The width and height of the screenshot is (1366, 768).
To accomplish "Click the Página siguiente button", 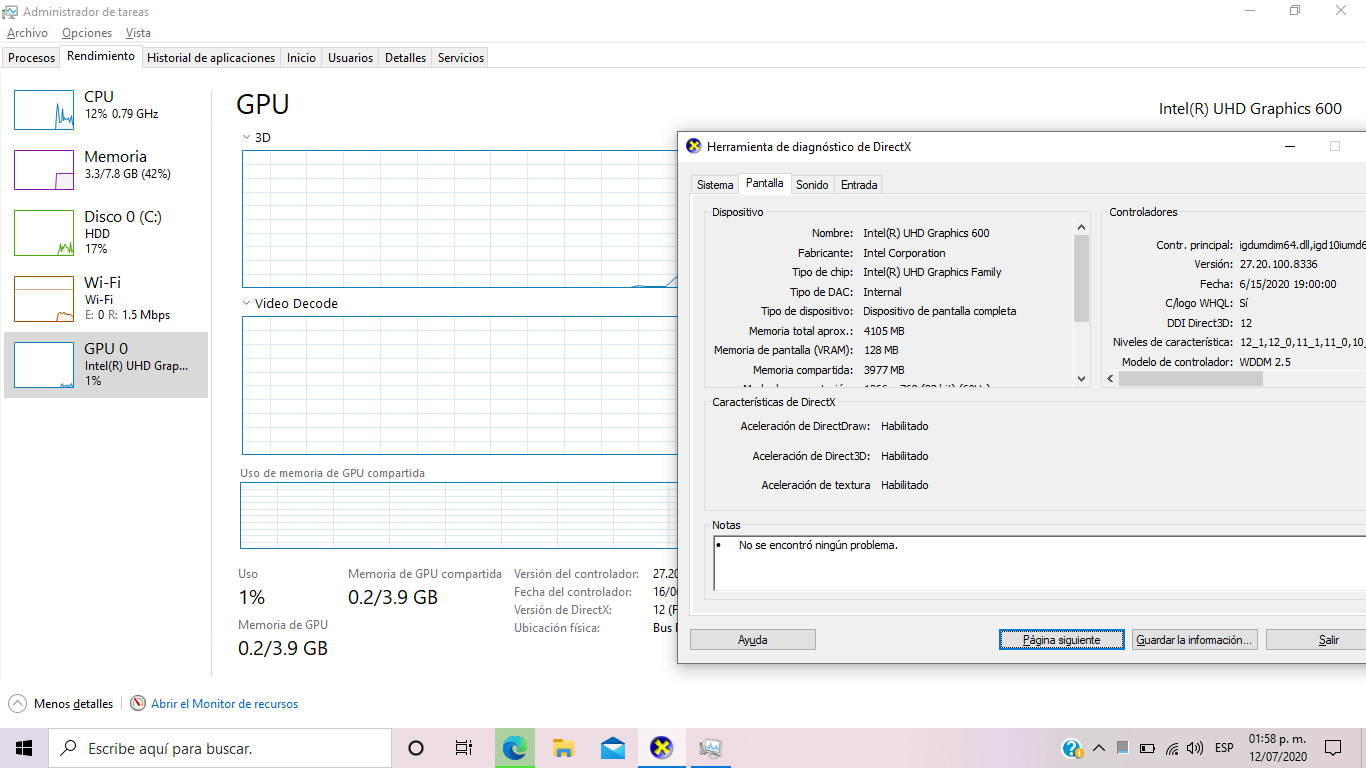I will 1062,640.
